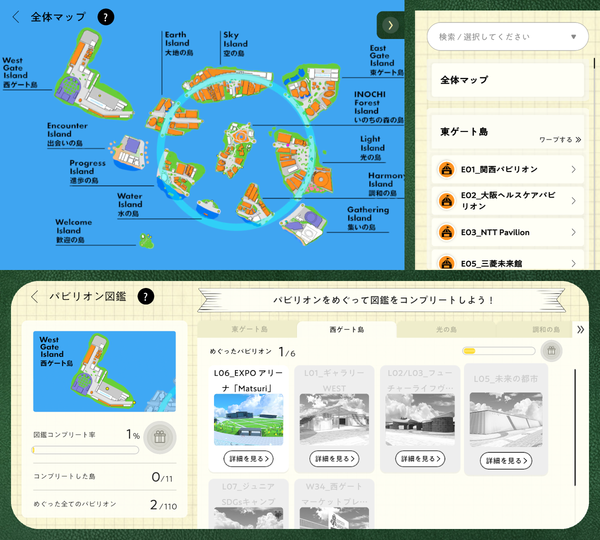Go back from the パビリオン図鑑 screen
Viewport: 600px width, 540px height.
[35, 297]
